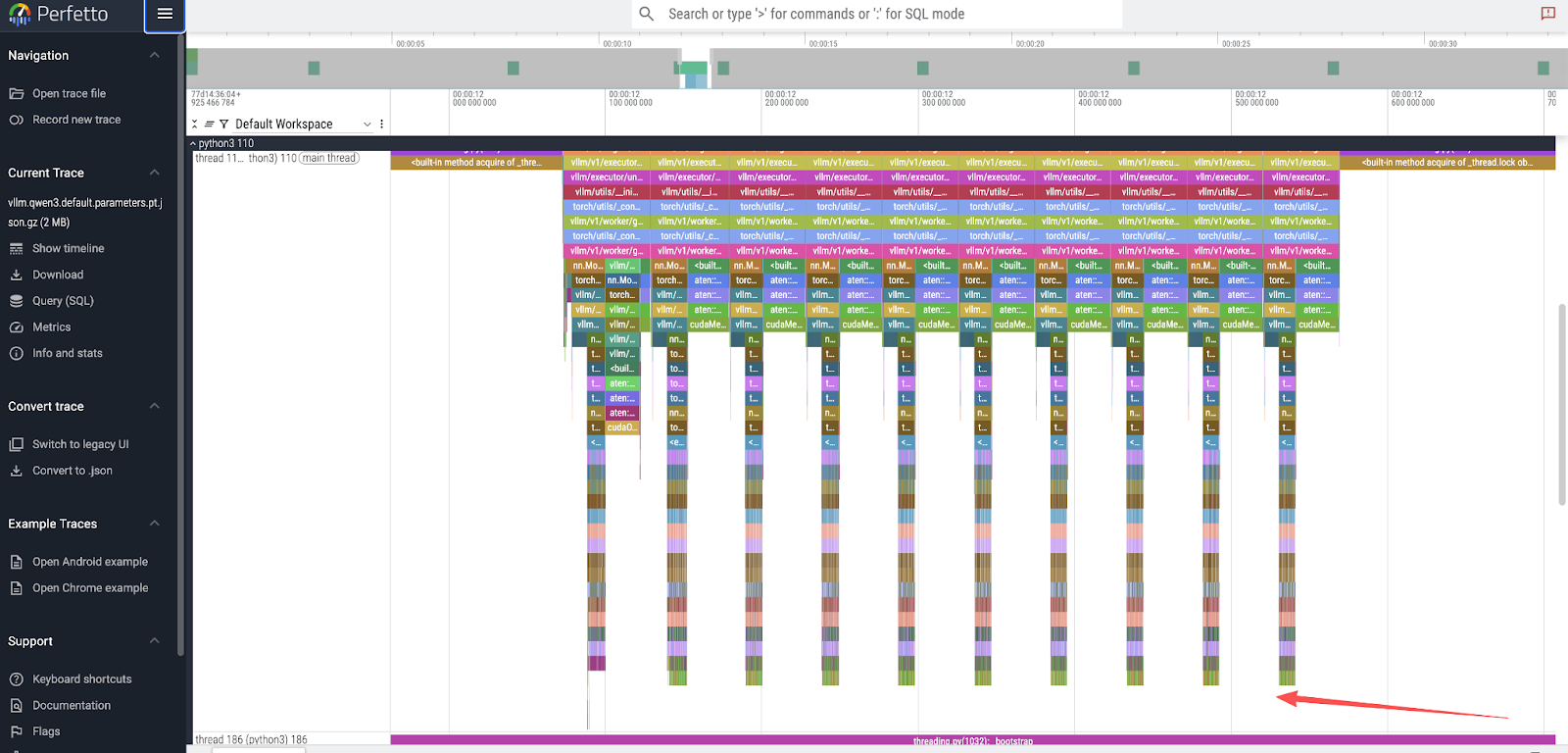Collapse the Convert trace section
The width and height of the screenshot is (1568, 753).
(154, 406)
